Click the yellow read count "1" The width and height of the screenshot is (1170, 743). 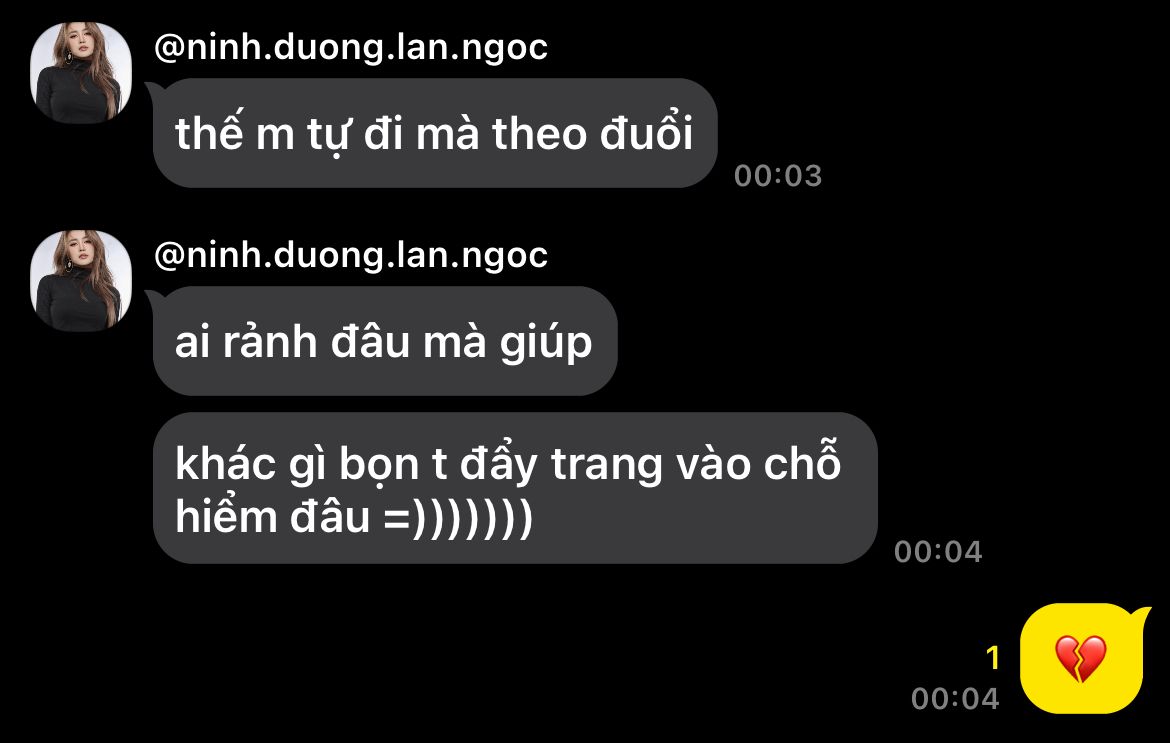coord(992,658)
